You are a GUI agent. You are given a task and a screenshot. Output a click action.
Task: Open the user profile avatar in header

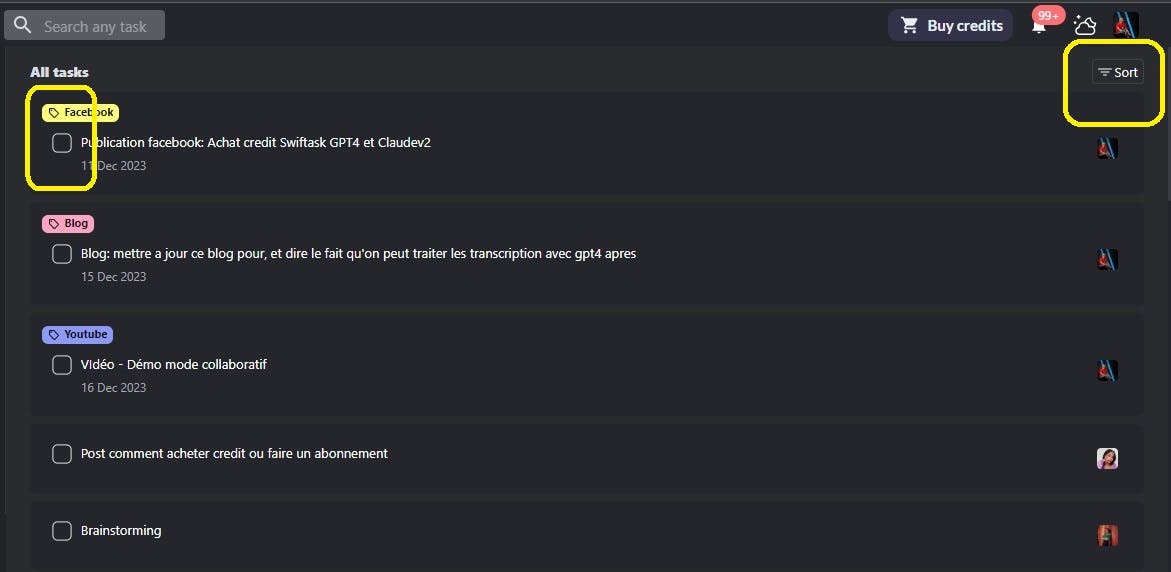coord(1126,25)
